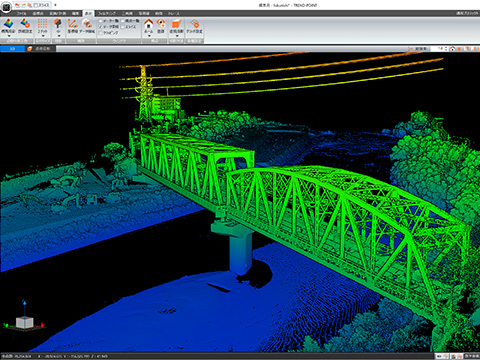Click the viewpoint registration eye icon

tap(161, 24)
